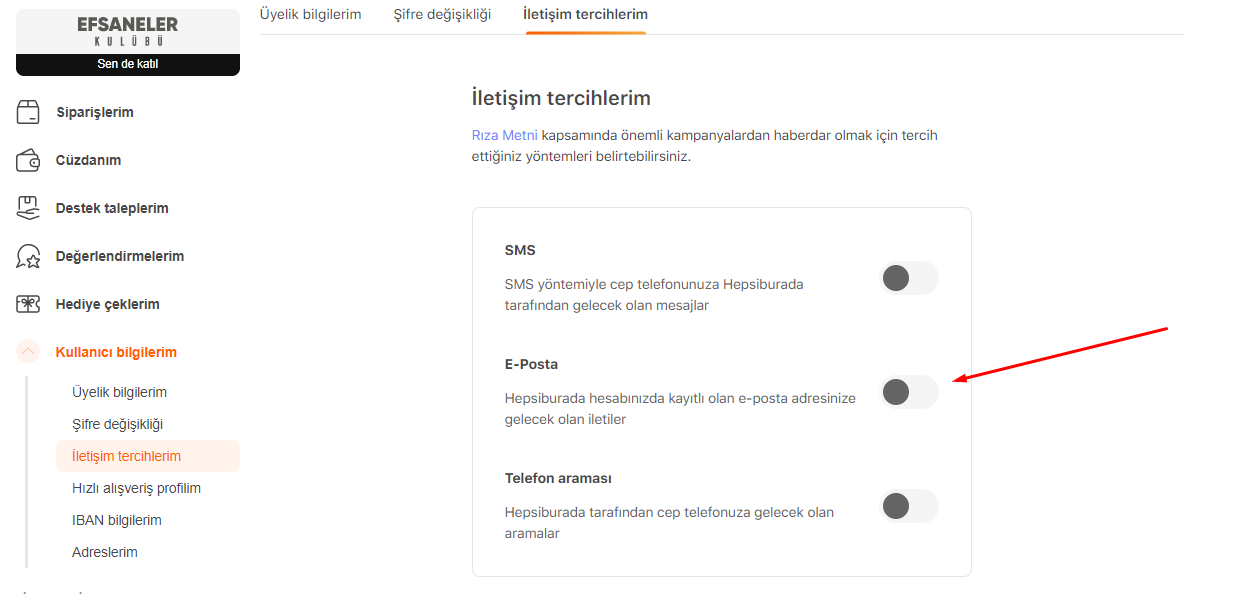
Task: Select the Destek taleplerim hand icon
Action: click(28, 208)
